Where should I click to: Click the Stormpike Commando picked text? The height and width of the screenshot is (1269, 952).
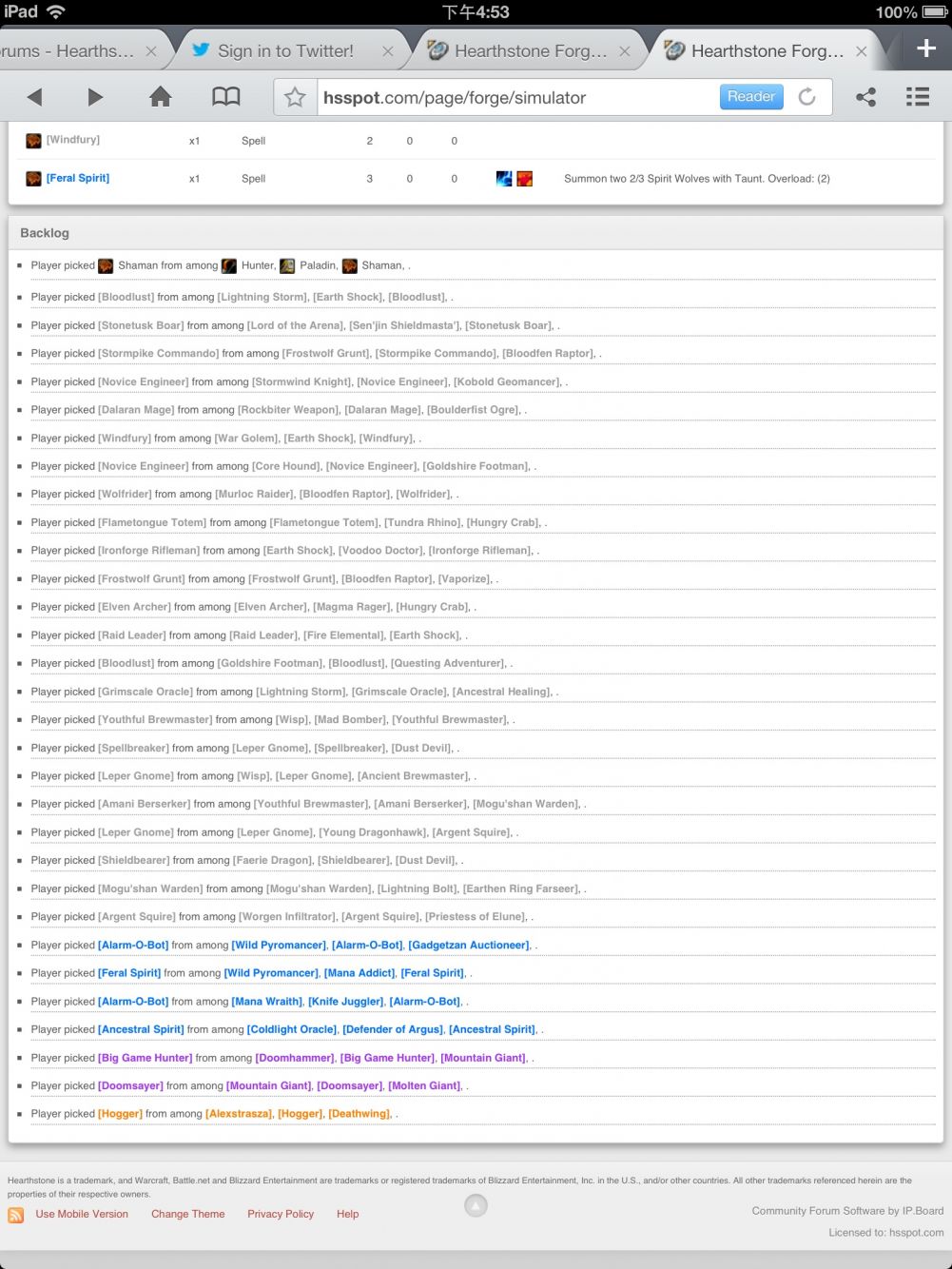pyautogui.click(x=158, y=353)
